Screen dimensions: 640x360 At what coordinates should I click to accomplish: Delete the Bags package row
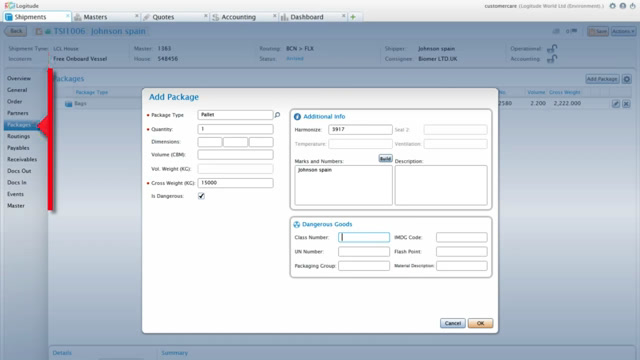626,104
